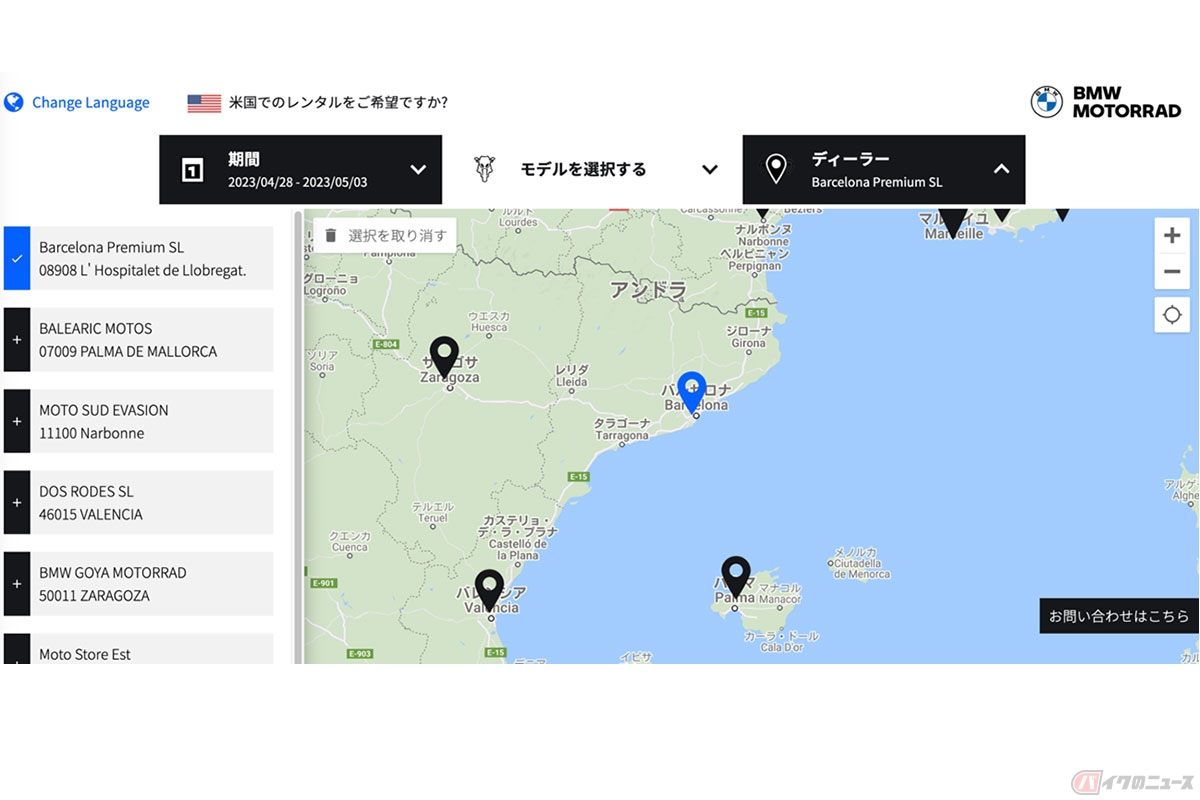Screen dimensions: 1200x800
Task: Select Barcelona Premium SL list entry text
Action: click(111, 247)
